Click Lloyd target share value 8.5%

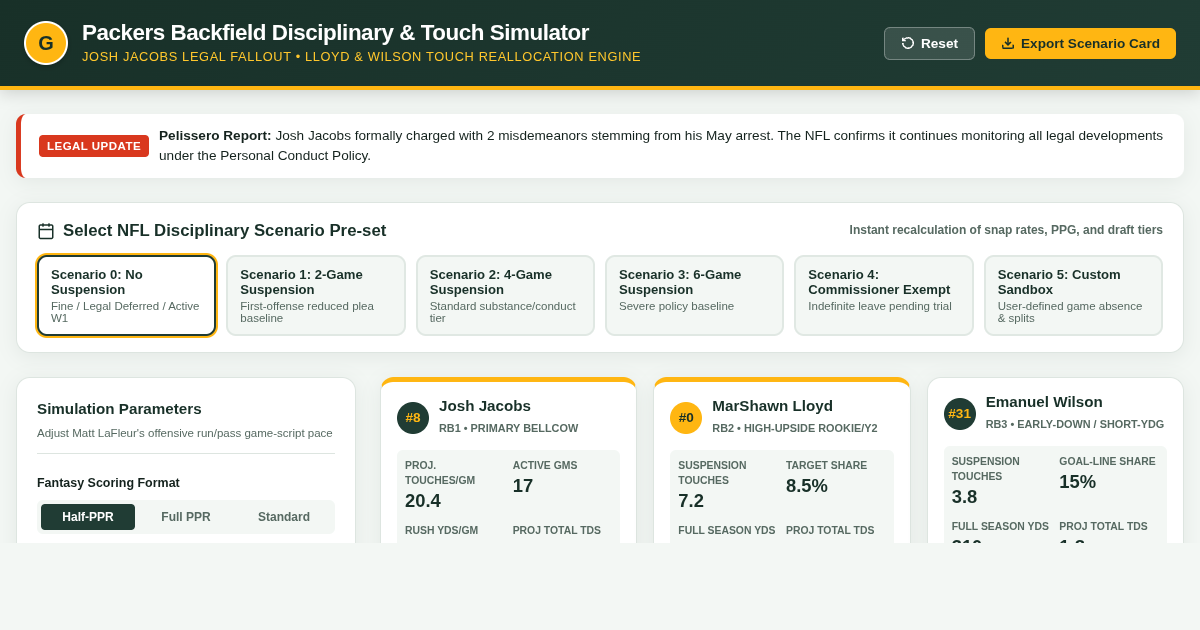click(x=807, y=486)
